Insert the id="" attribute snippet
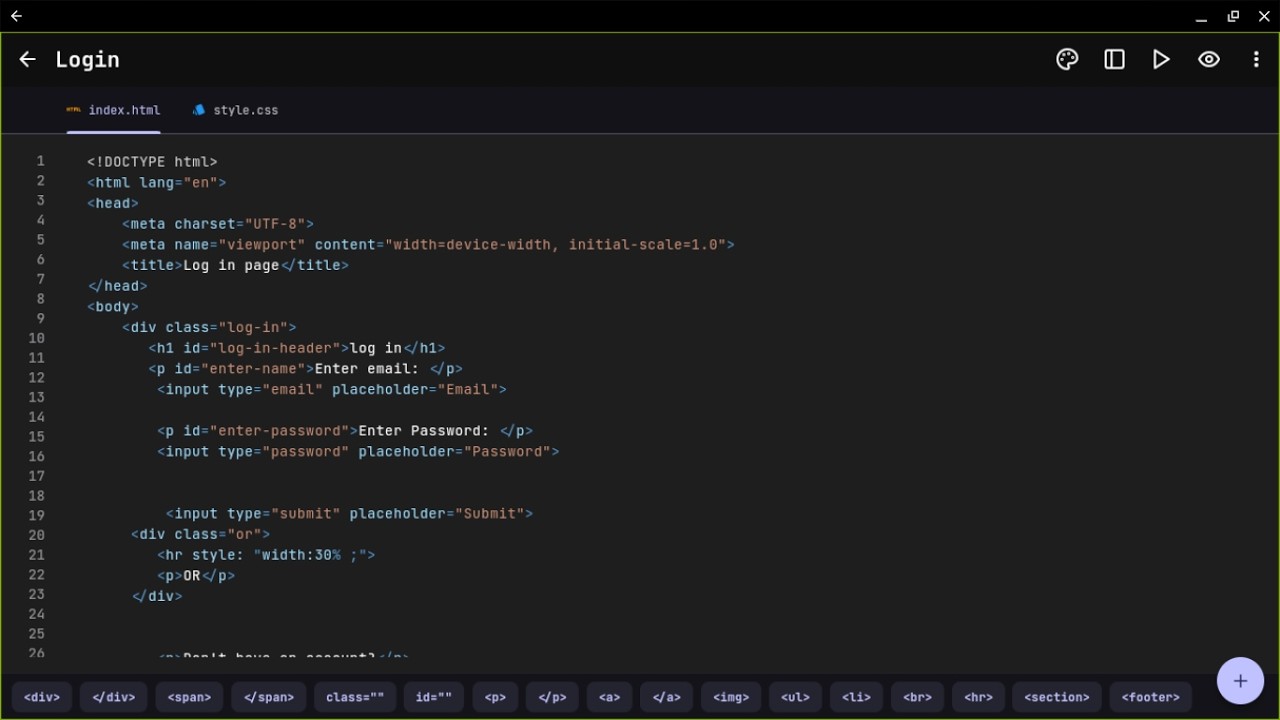This screenshot has width=1280, height=720. (434, 697)
